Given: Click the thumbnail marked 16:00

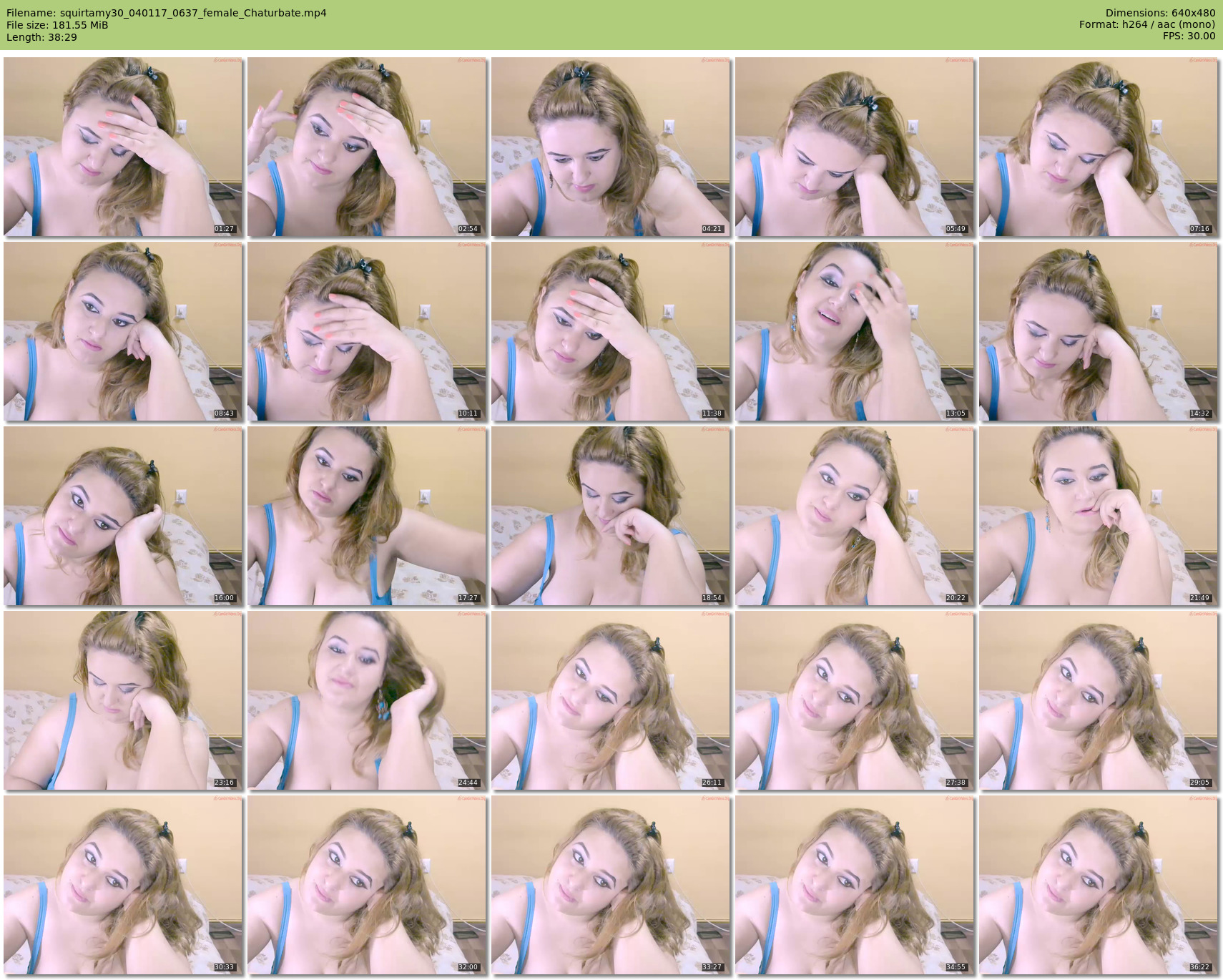Looking at the screenshot, I should [x=123, y=516].
